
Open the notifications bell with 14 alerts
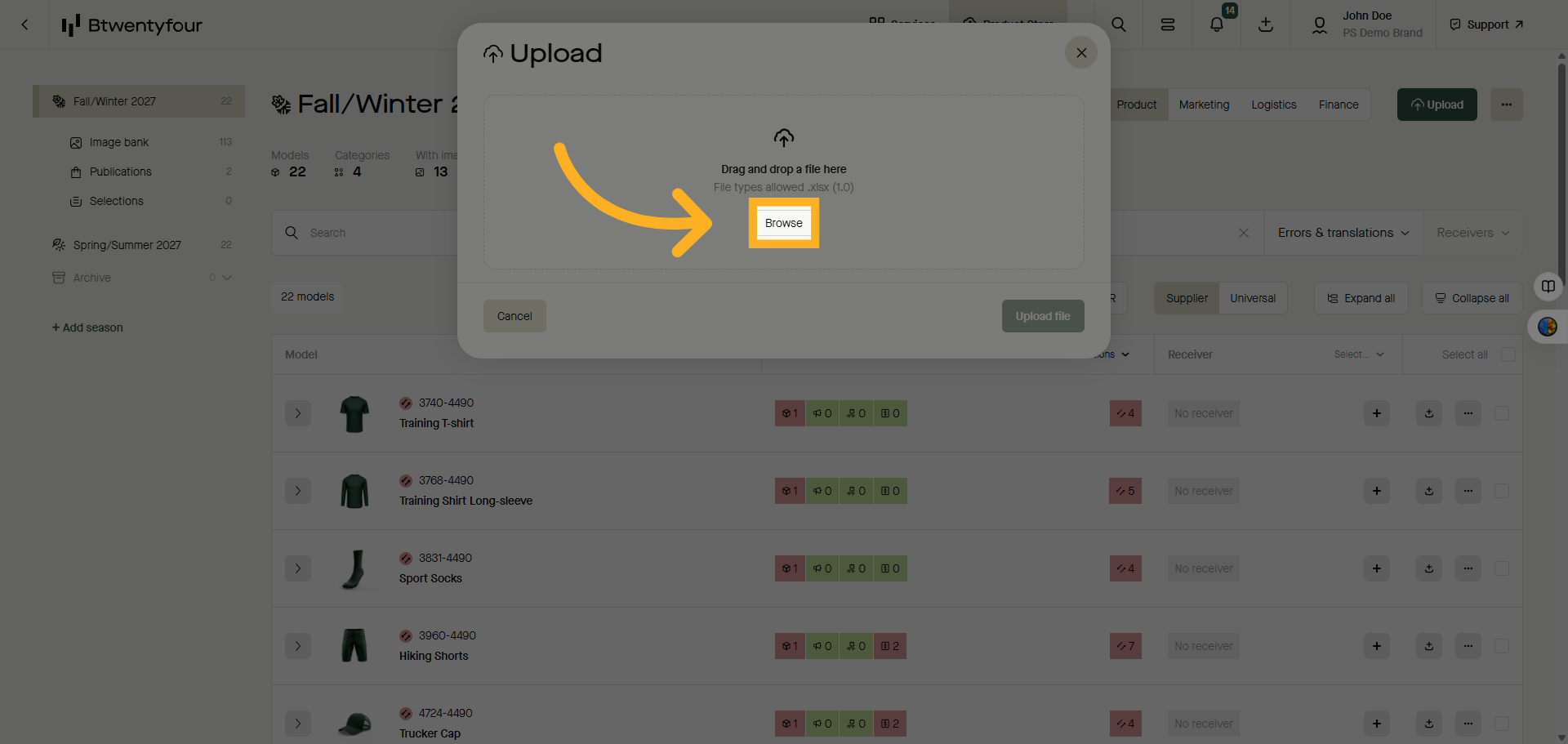1216,25
